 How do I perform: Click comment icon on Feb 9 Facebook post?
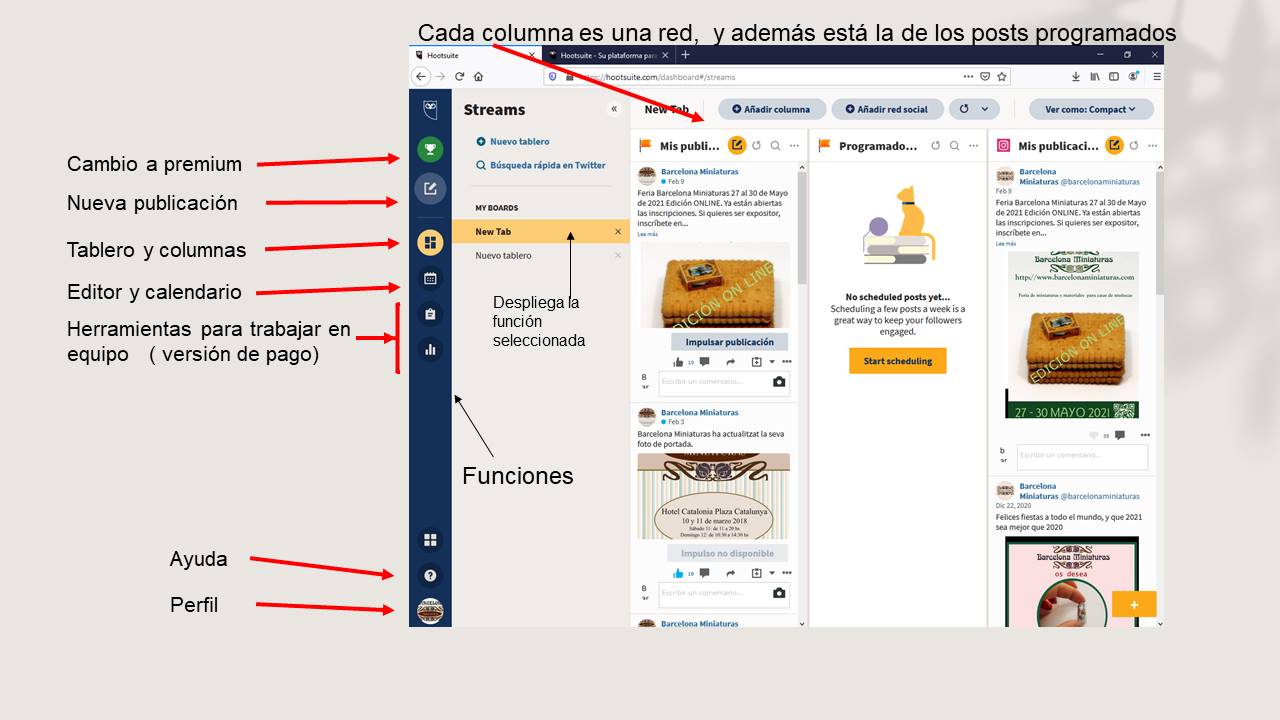[705, 362]
